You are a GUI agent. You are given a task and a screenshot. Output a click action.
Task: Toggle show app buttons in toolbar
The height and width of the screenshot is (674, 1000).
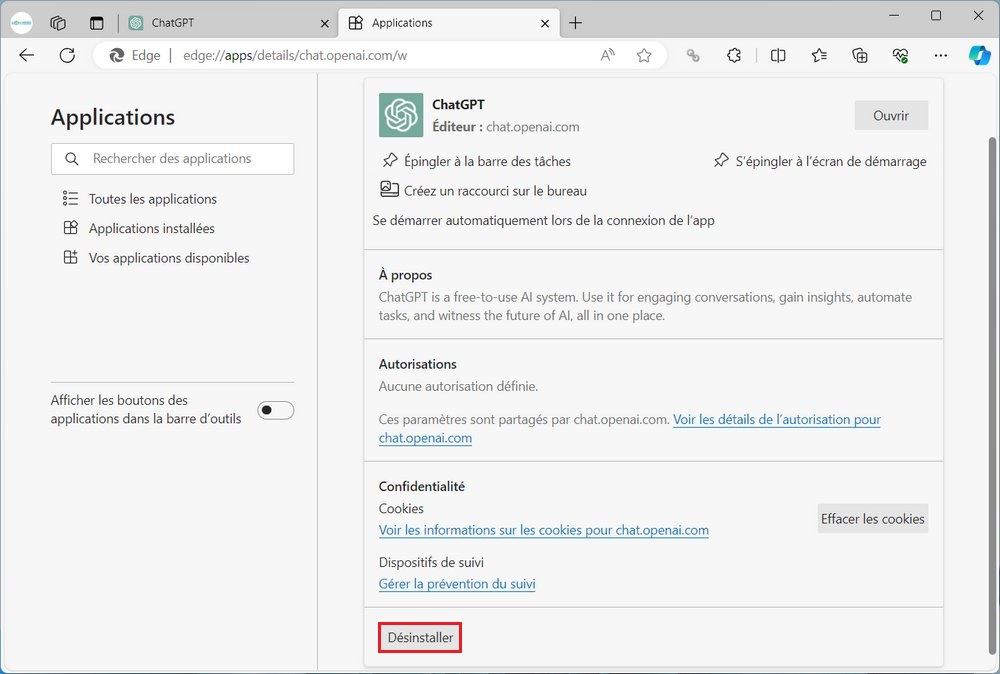pyautogui.click(x=275, y=410)
